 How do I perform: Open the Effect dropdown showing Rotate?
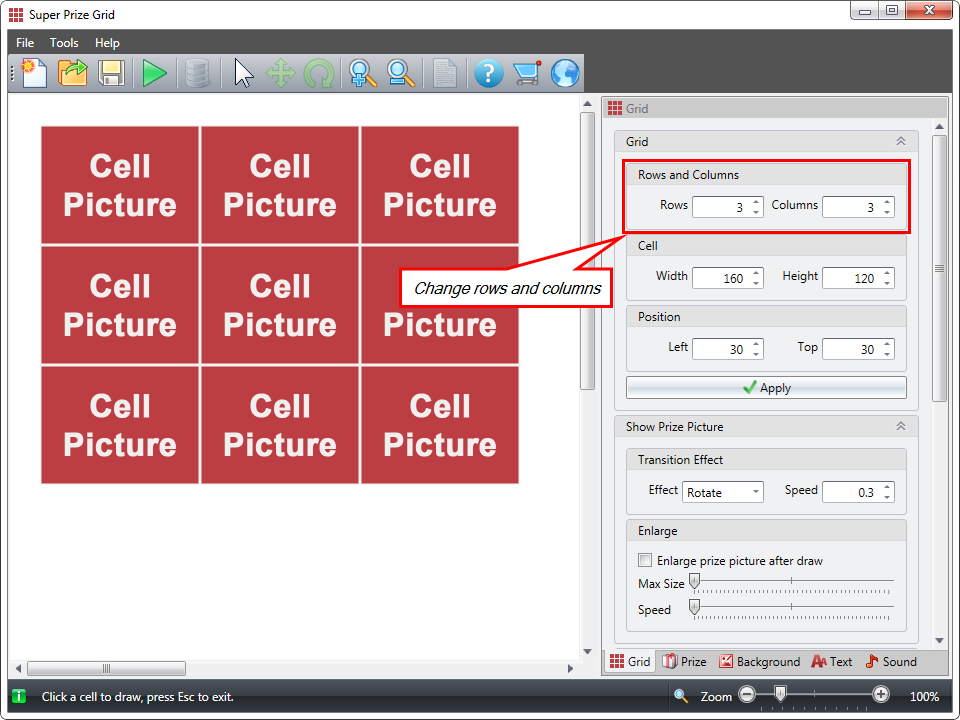tap(723, 492)
